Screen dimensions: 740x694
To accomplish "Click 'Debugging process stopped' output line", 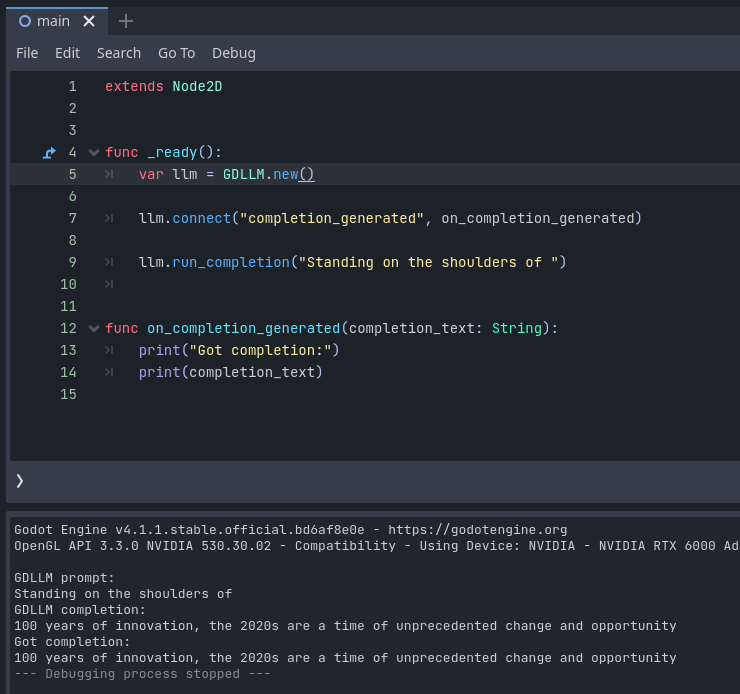I will tap(143, 674).
